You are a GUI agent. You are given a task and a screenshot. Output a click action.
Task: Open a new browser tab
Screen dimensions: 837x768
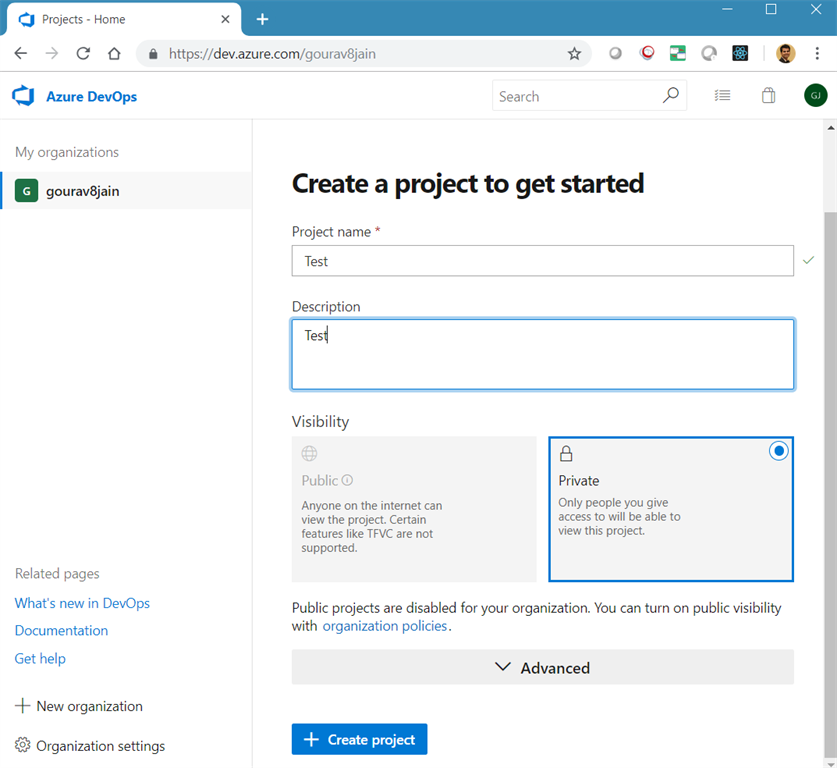click(262, 19)
